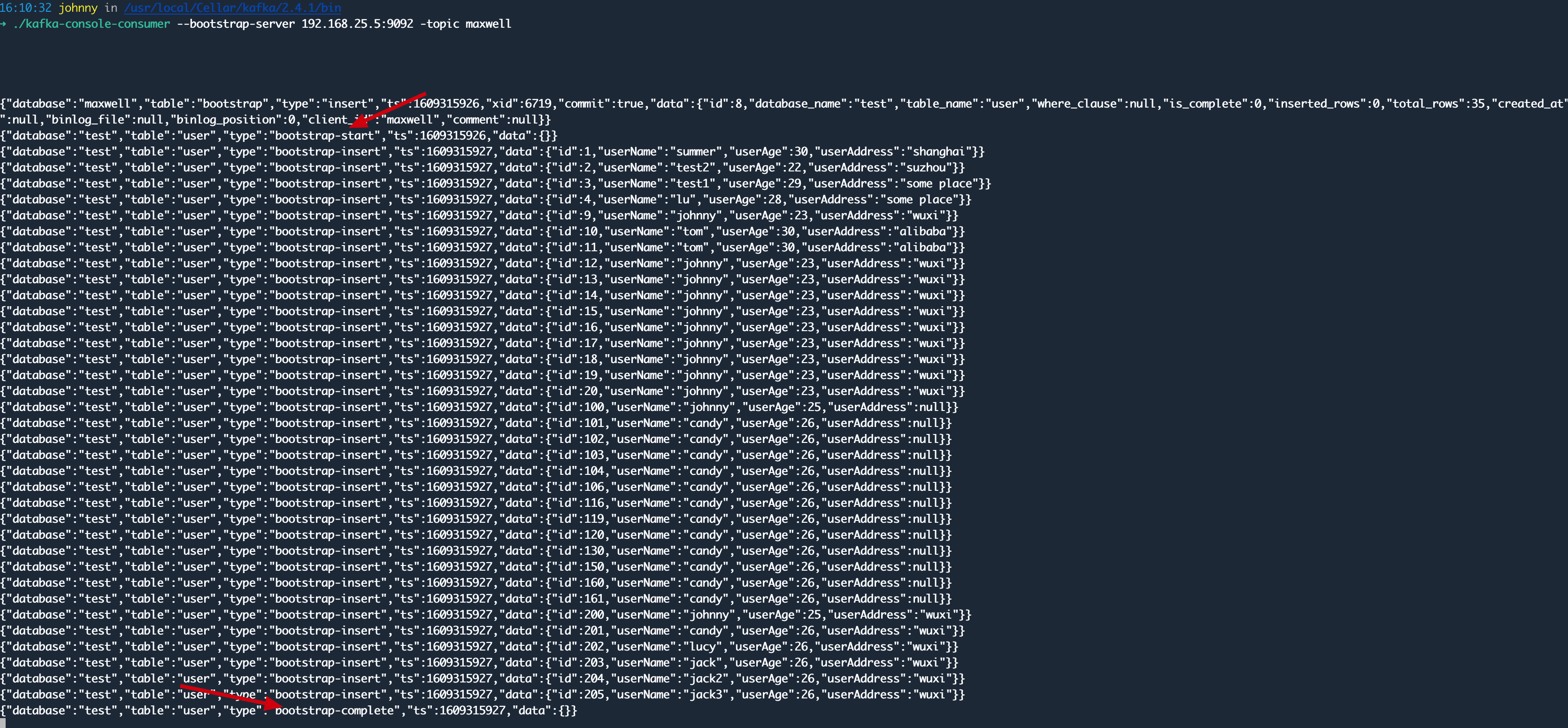Click the row with "id":161
Viewport: 1568px width, 728px height.
click(476, 598)
